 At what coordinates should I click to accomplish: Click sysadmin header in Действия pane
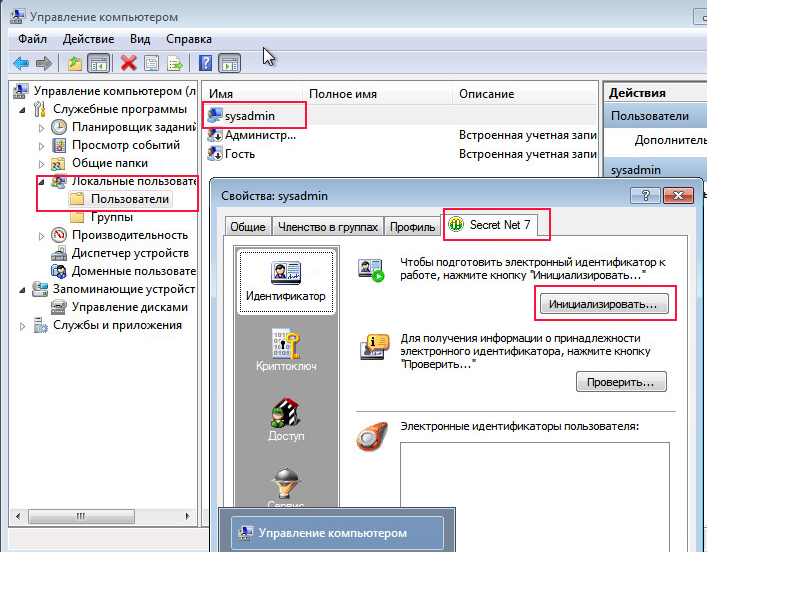coord(656,169)
